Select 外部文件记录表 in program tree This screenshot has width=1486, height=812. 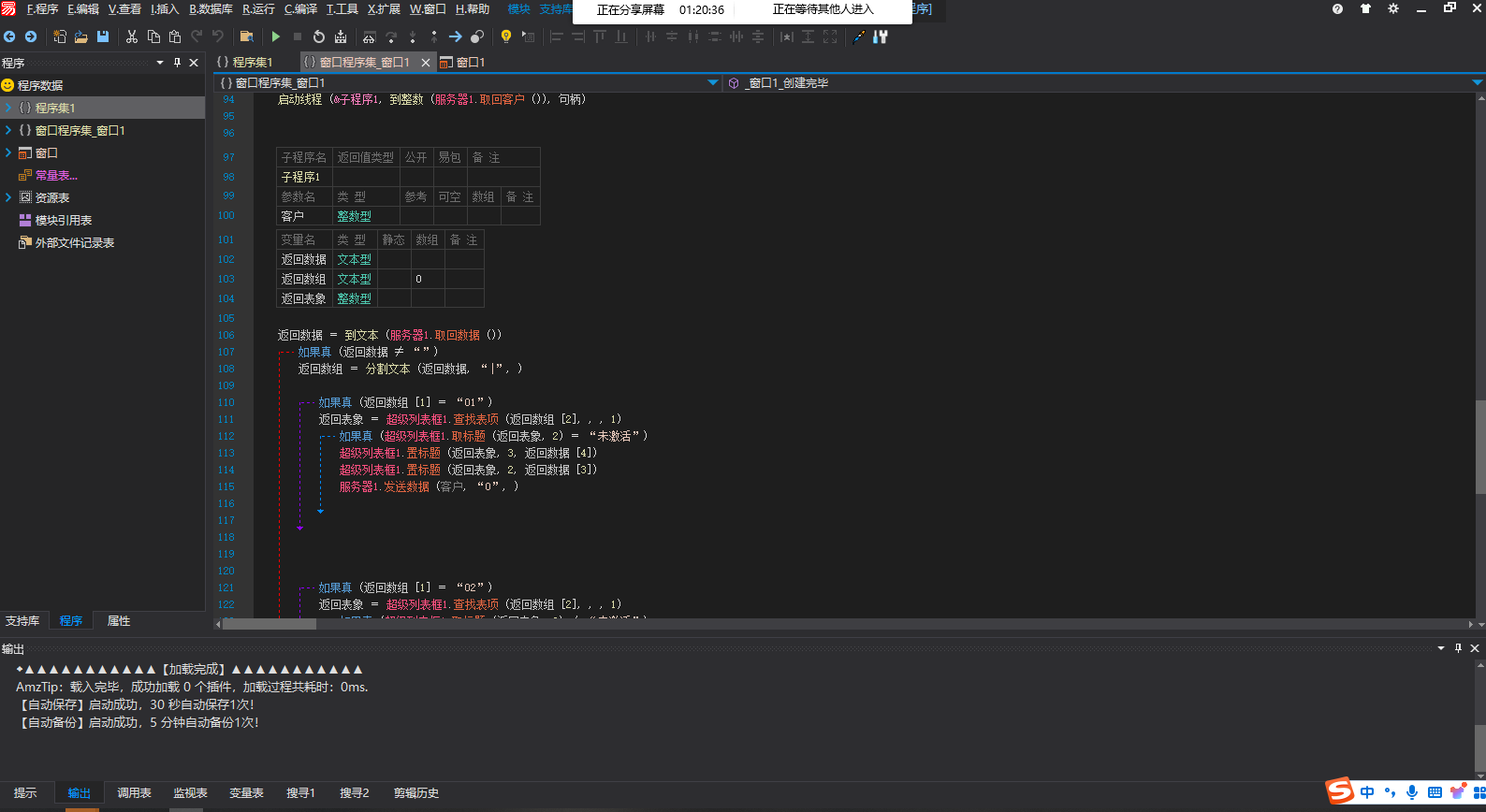[x=74, y=242]
